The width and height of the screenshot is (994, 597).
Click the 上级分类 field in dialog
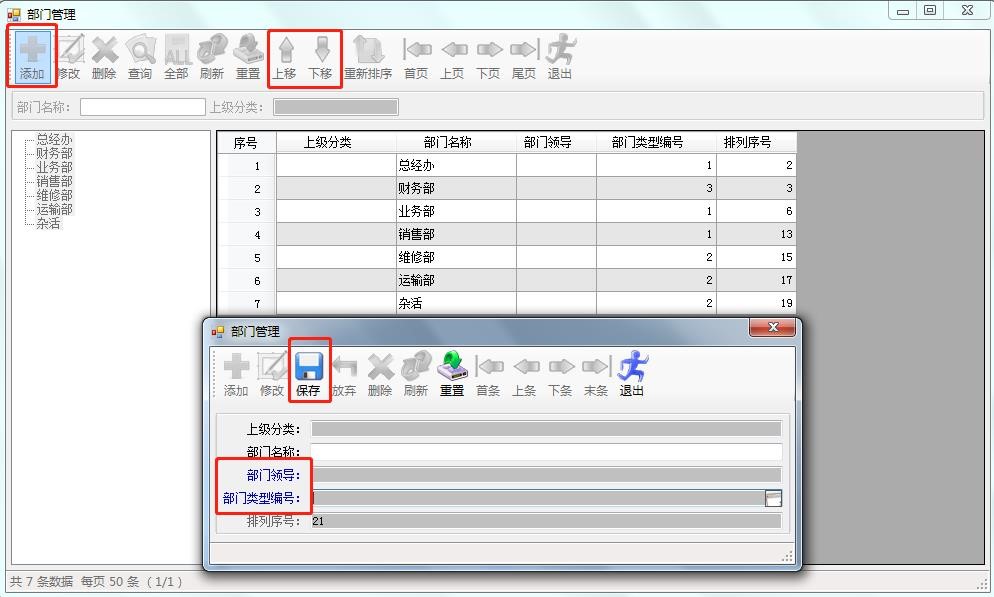point(546,429)
